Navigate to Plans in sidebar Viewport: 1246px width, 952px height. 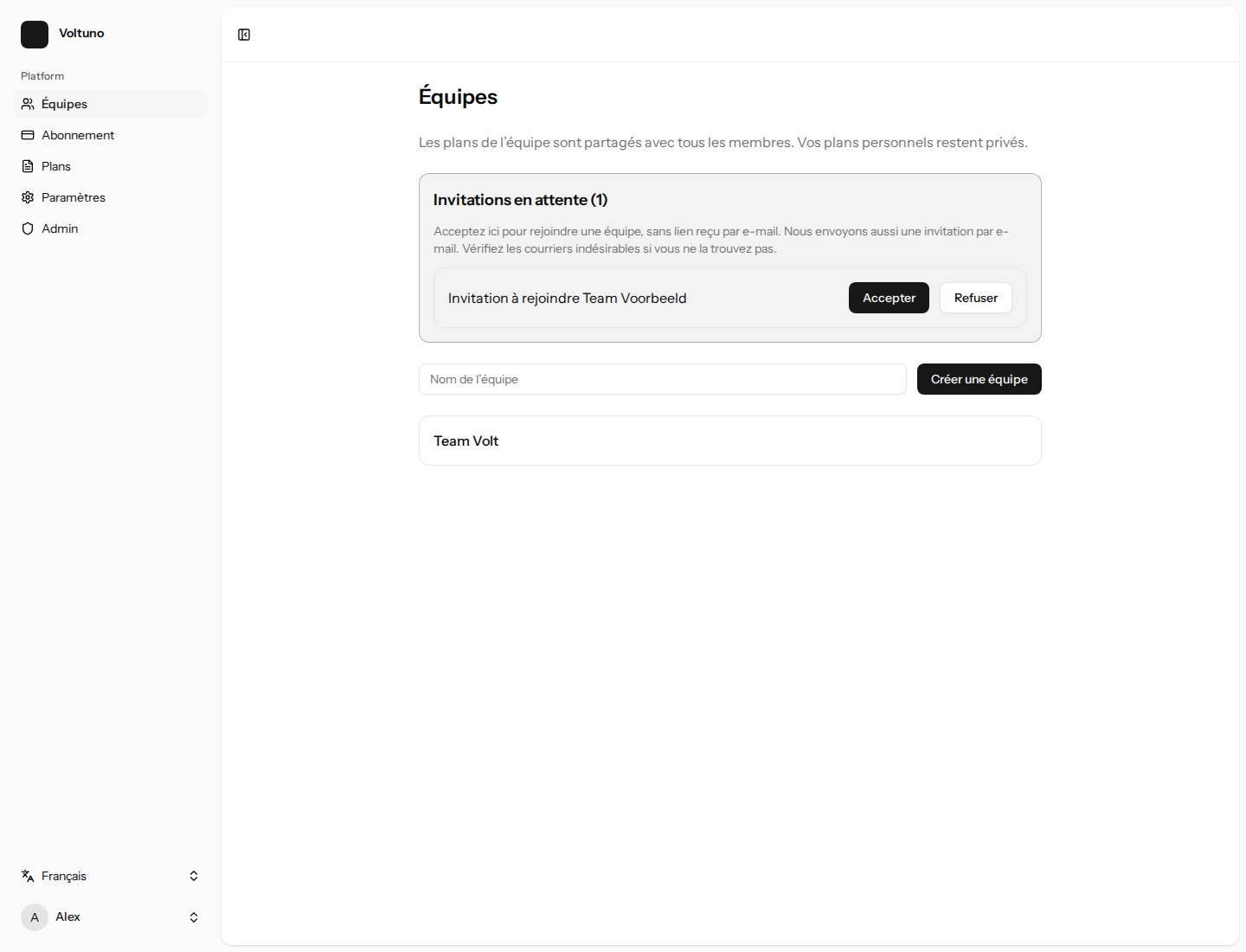pos(111,166)
